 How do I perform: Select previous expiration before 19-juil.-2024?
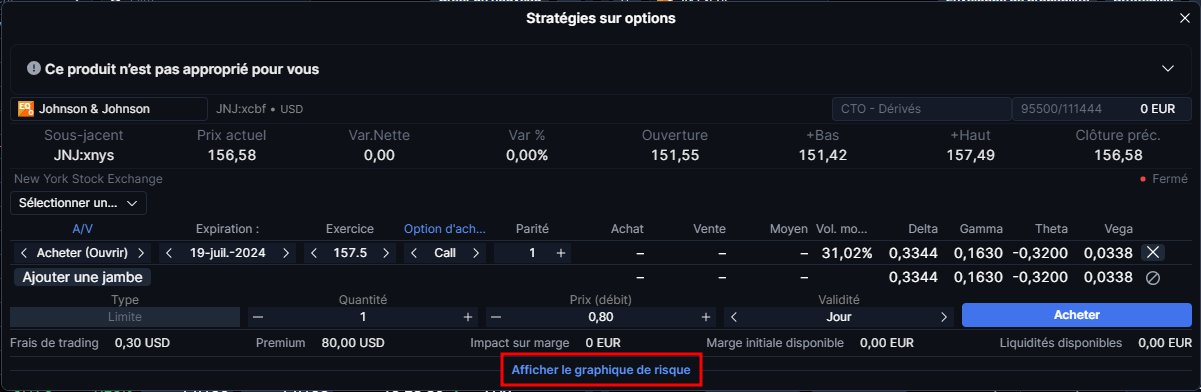(x=169, y=253)
